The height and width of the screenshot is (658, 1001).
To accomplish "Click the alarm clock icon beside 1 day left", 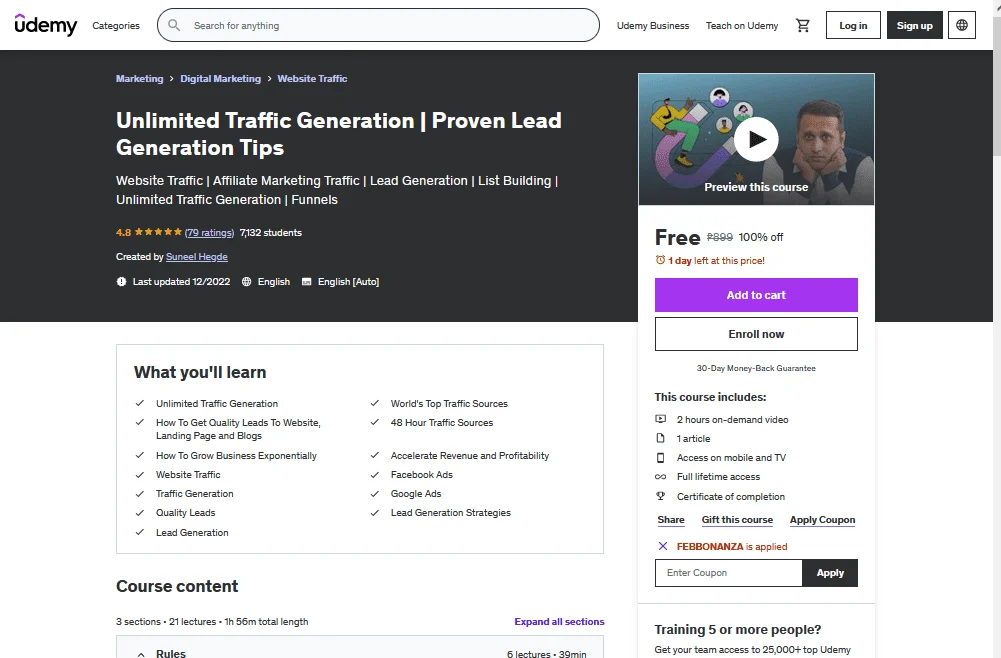I will point(660,260).
